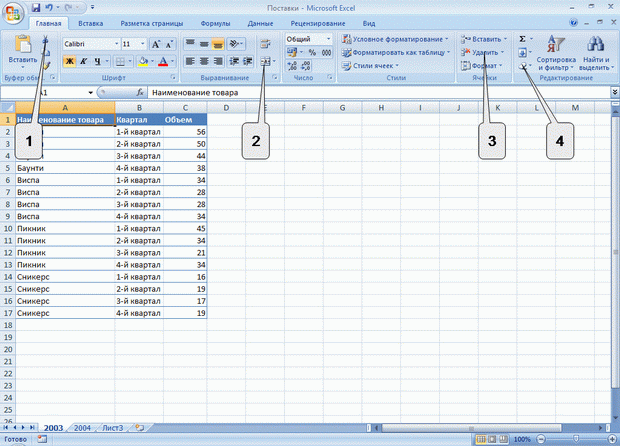Open the Name Box dropdown arrow

[91, 93]
